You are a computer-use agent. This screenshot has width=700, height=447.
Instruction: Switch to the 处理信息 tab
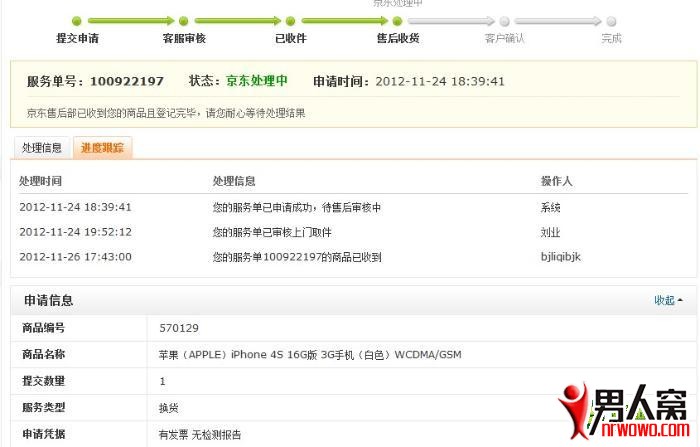[42, 148]
